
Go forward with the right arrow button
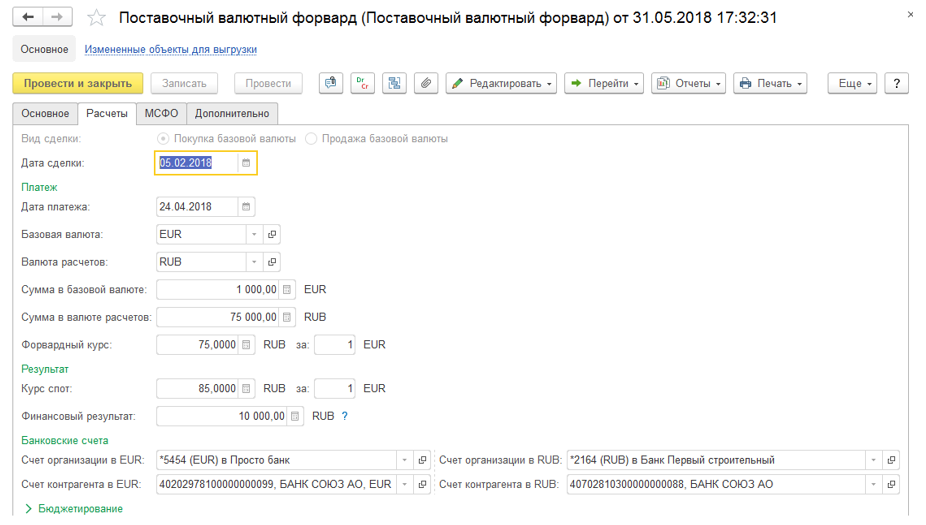pos(57,17)
